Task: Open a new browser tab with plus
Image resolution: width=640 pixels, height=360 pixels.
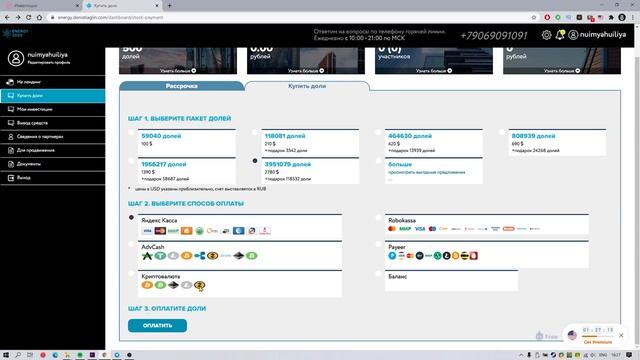Action: 169,6
